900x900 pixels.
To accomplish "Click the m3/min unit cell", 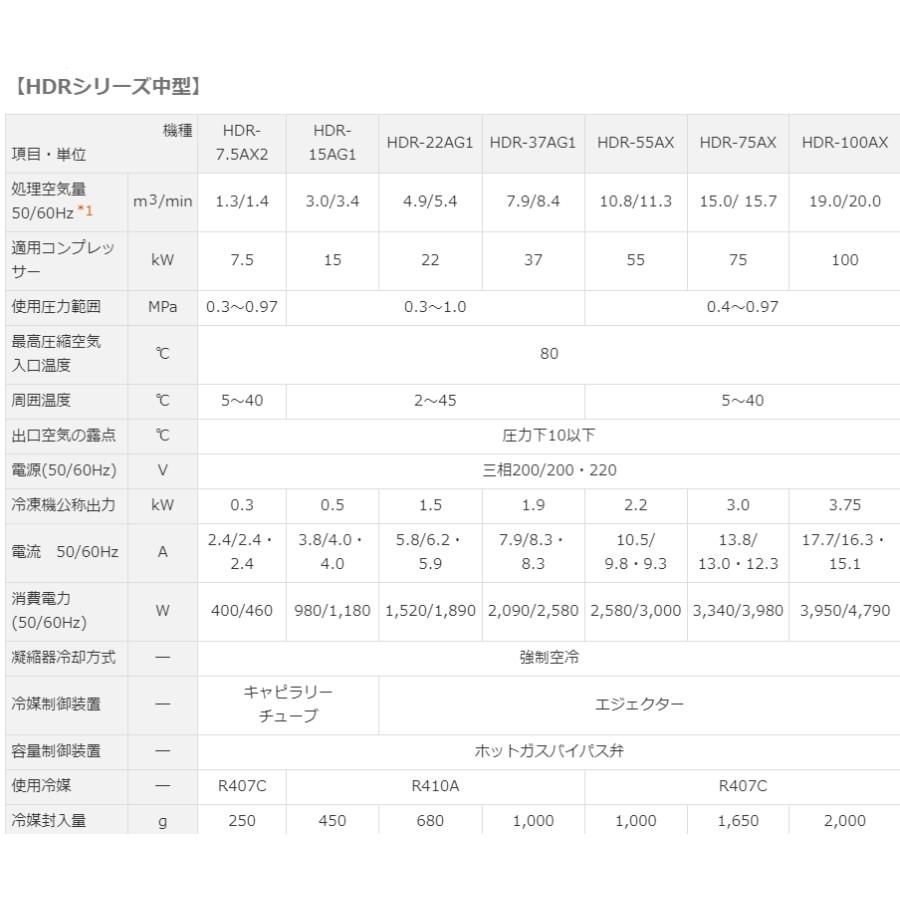I will (162, 201).
